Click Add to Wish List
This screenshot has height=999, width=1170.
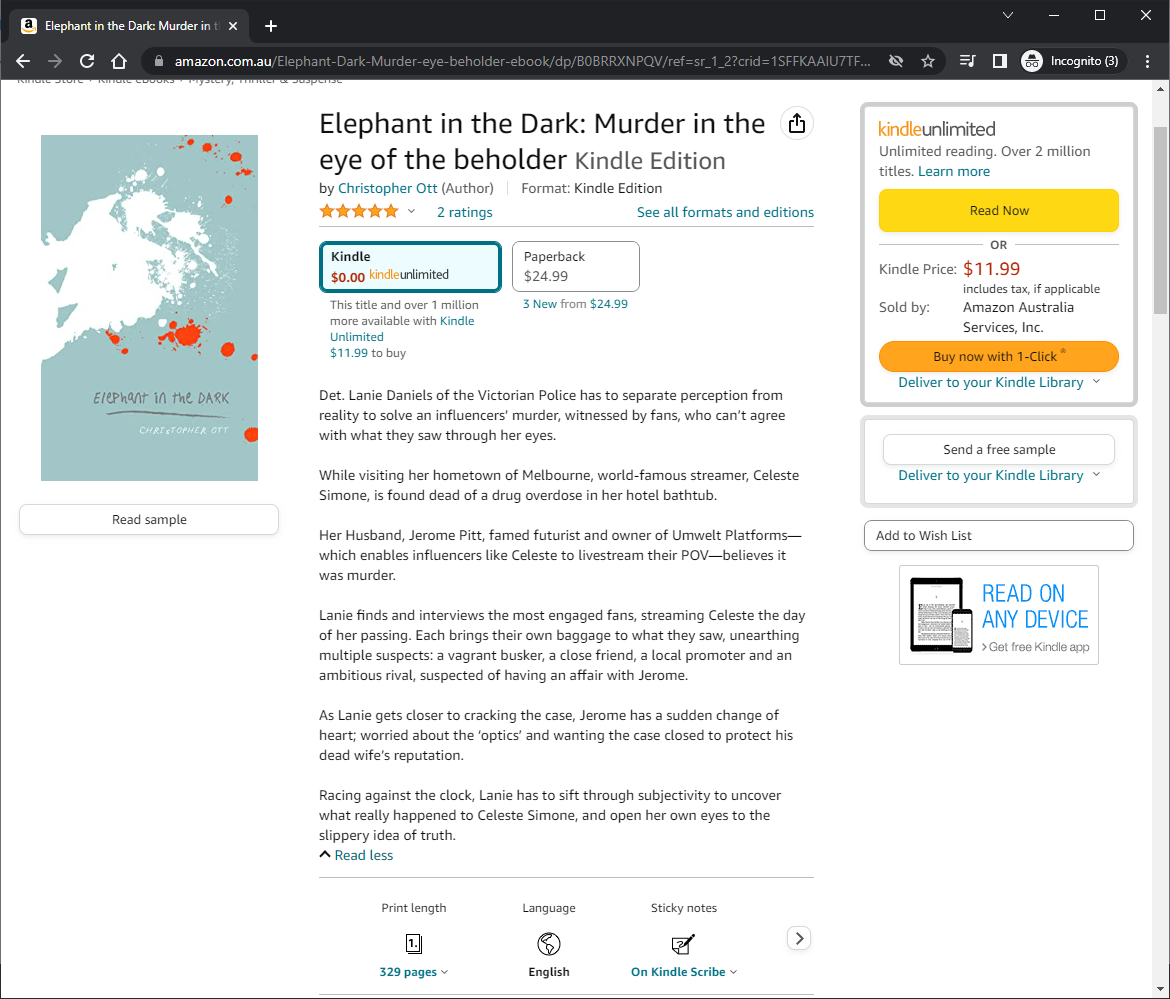(x=999, y=536)
